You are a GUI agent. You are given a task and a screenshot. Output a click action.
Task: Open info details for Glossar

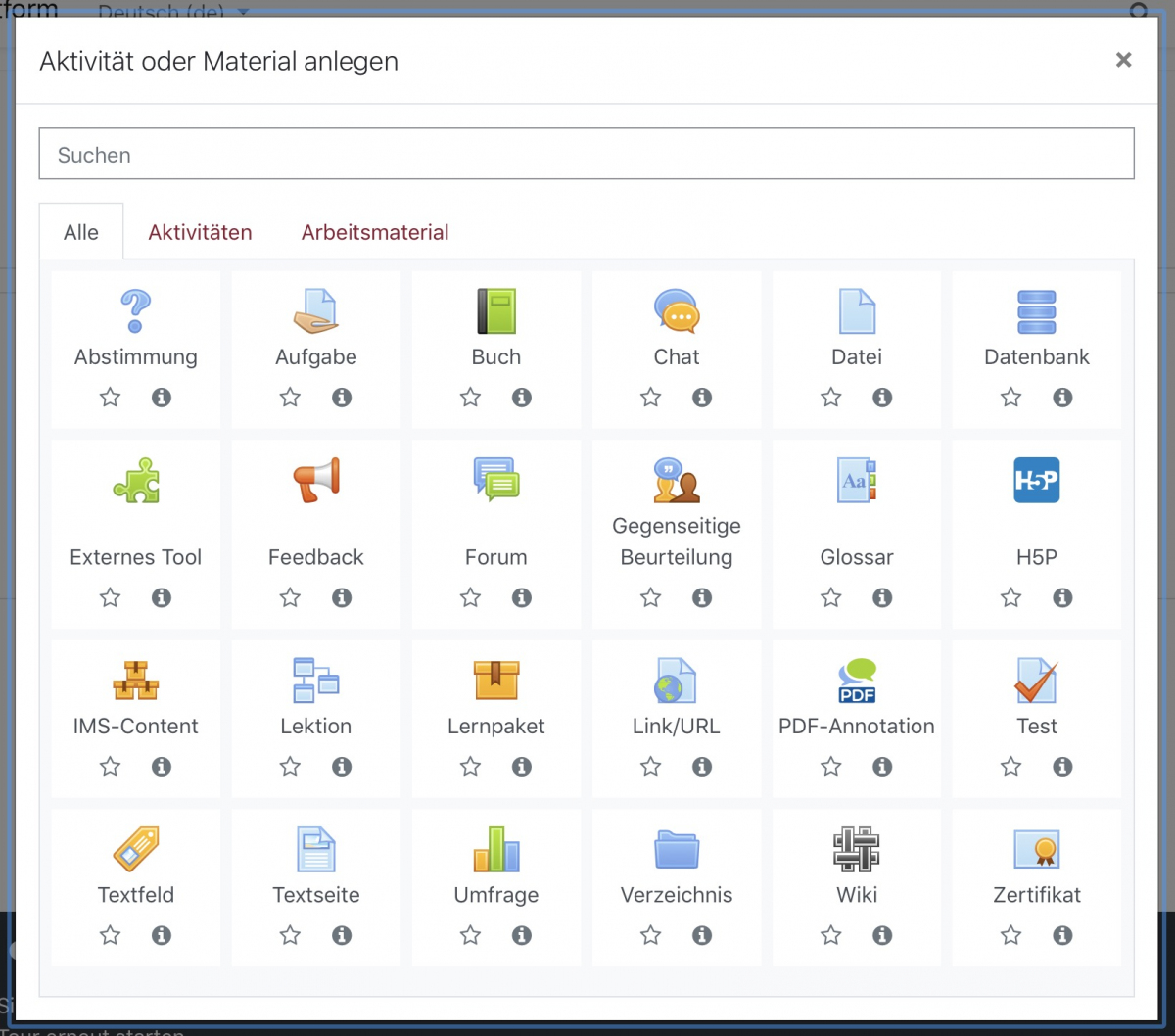882,597
